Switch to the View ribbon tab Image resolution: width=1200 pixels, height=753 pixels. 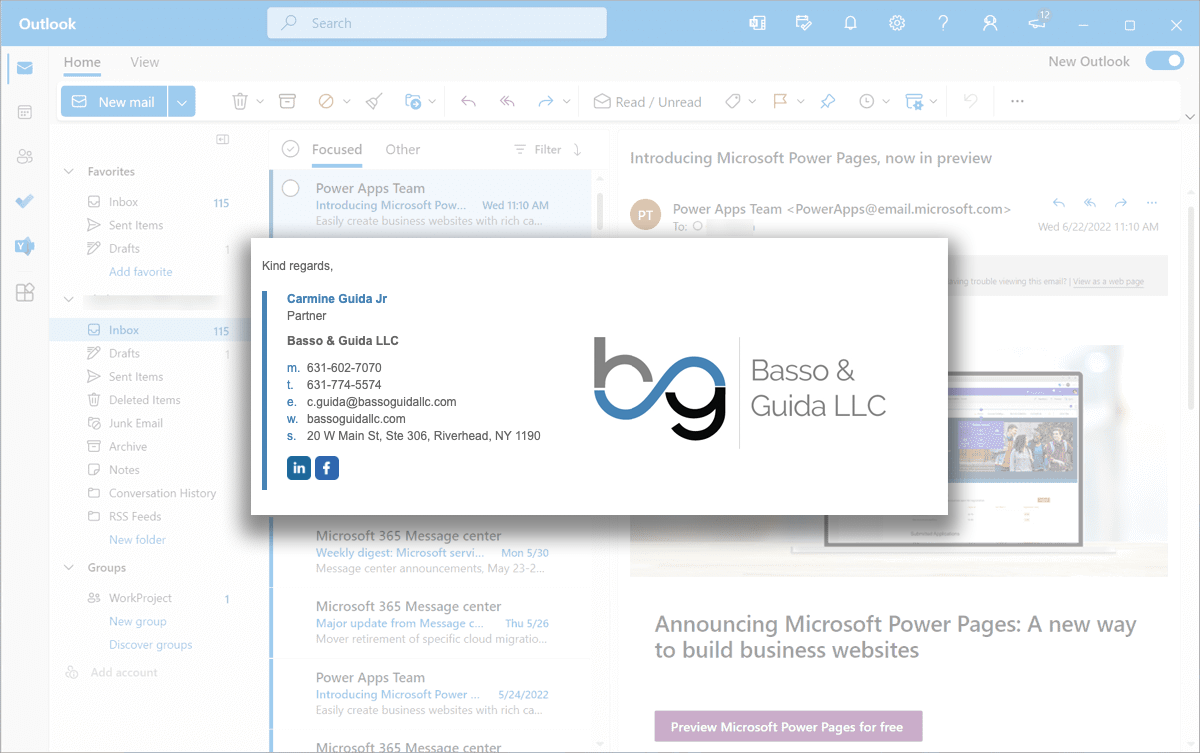pyautogui.click(x=145, y=62)
